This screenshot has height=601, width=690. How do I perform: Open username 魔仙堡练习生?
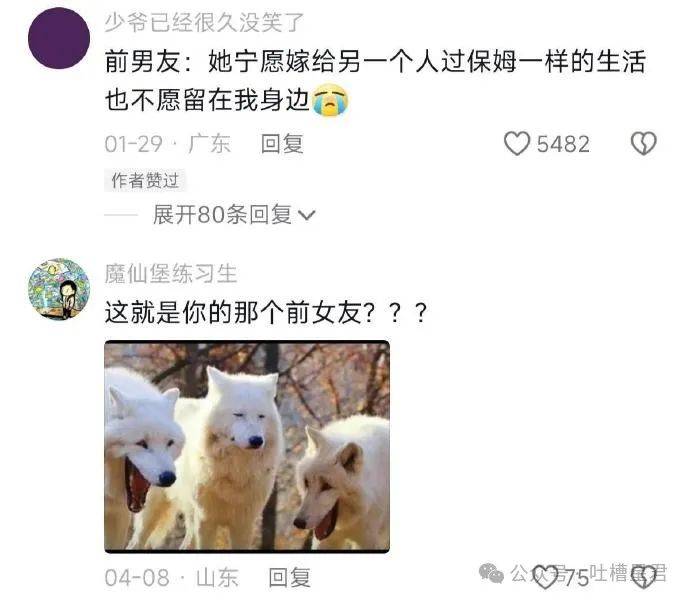tap(171, 273)
